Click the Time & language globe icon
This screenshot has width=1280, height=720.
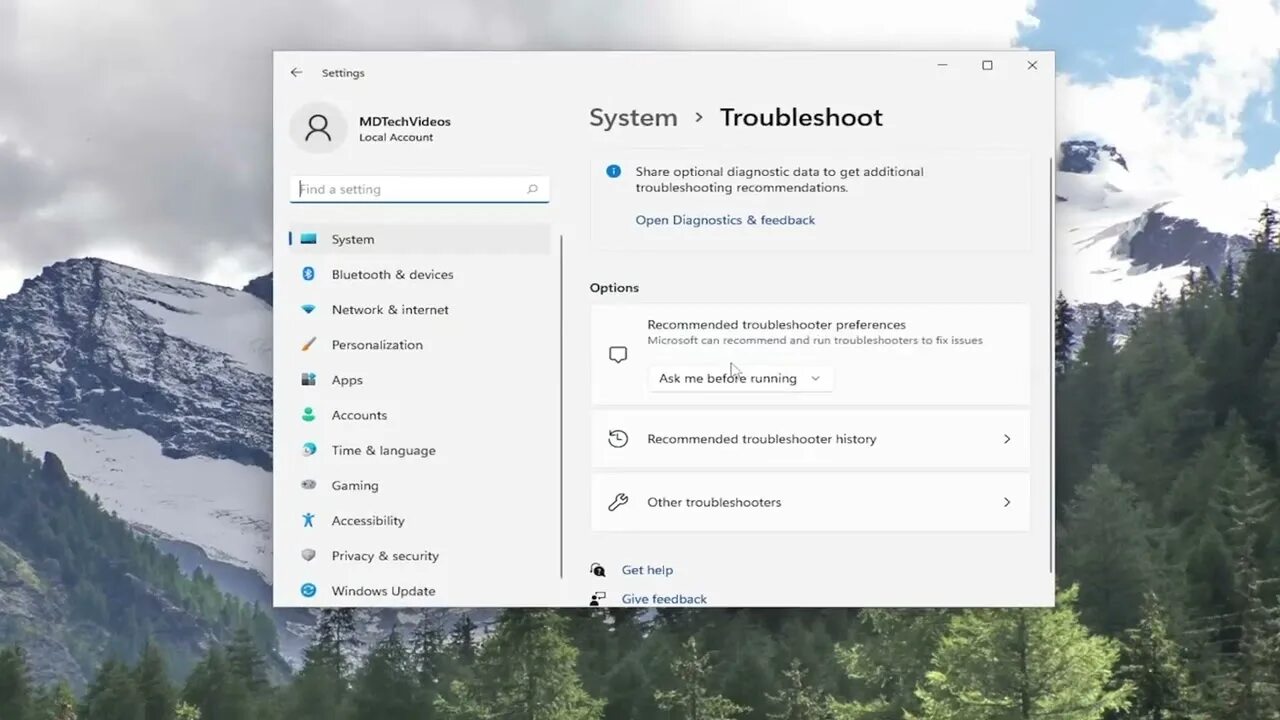pyautogui.click(x=309, y=450)
